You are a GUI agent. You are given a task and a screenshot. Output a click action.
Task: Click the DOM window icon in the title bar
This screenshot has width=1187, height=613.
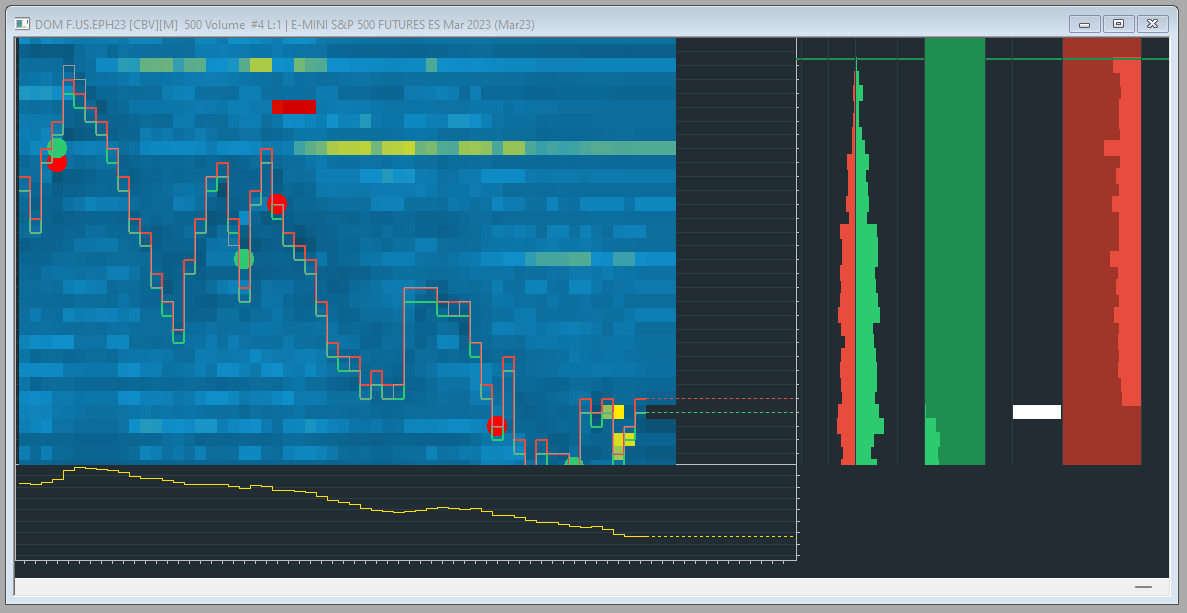[22, 24]
